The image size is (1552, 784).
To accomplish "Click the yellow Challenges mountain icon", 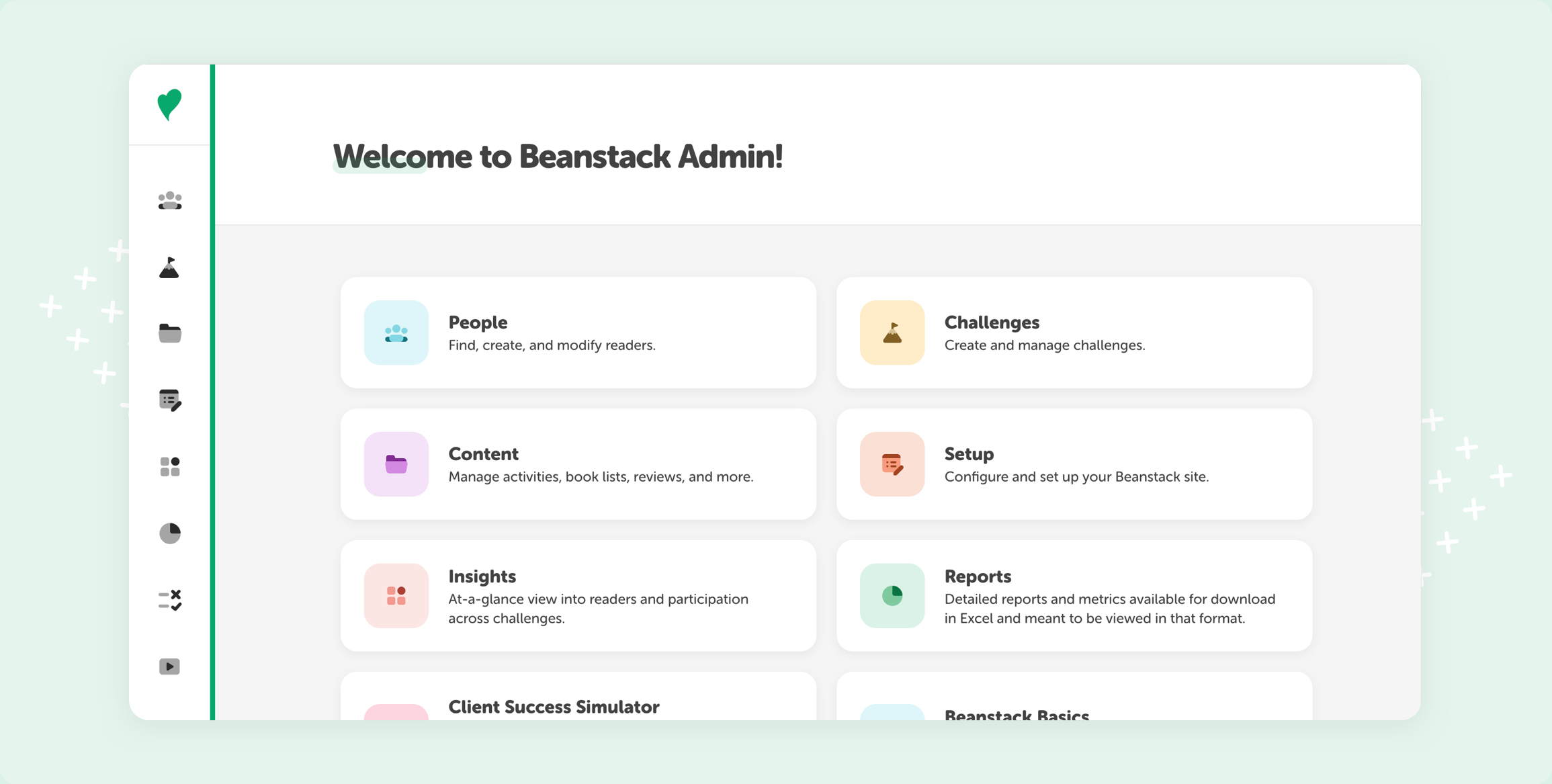I will tap(892, 333).
